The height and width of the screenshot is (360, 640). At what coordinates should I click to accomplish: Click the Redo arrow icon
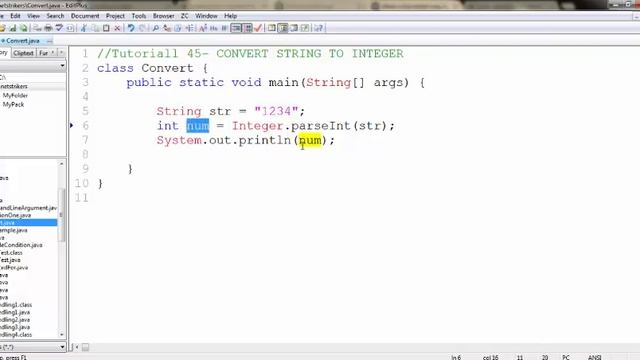(142, 28)
